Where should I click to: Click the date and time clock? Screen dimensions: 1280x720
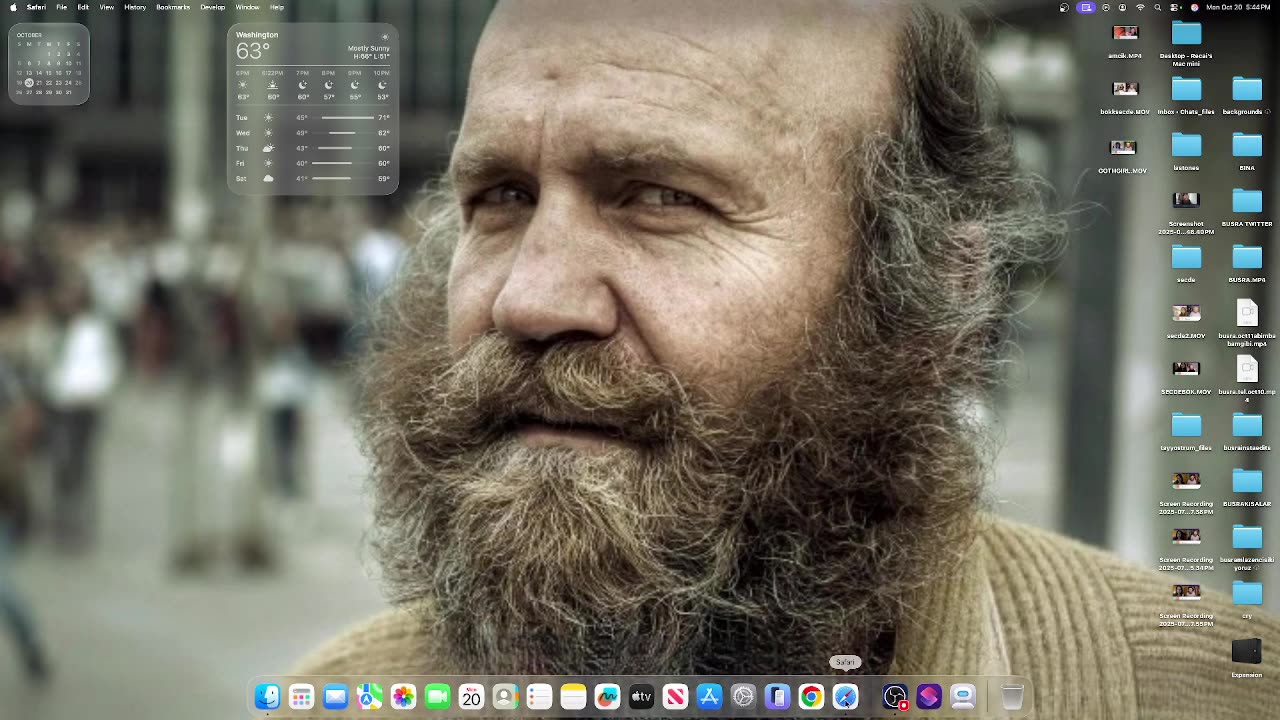[x=1238, y=7]
